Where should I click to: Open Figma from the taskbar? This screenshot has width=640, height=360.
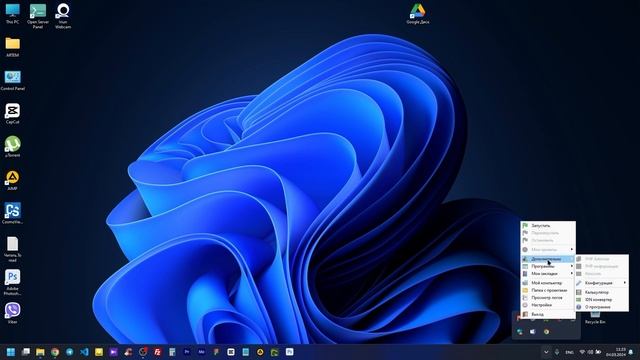[216, 352]
